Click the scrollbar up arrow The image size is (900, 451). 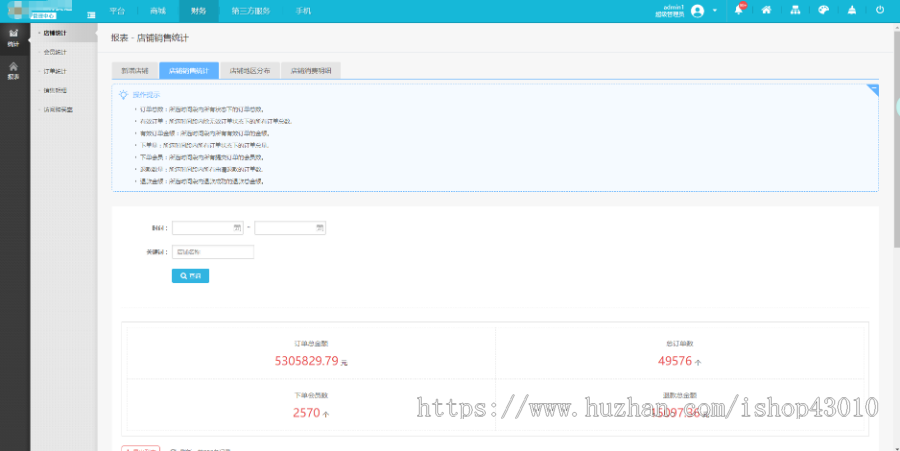[x=897, y=26]
